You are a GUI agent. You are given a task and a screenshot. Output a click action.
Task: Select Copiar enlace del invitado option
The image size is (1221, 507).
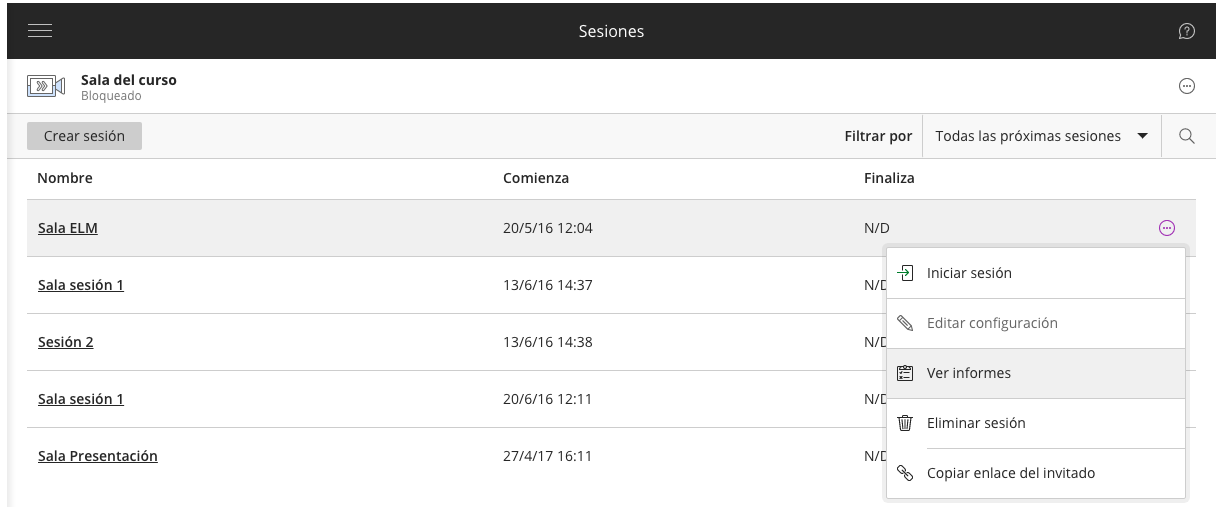(x=1010, y=473)
